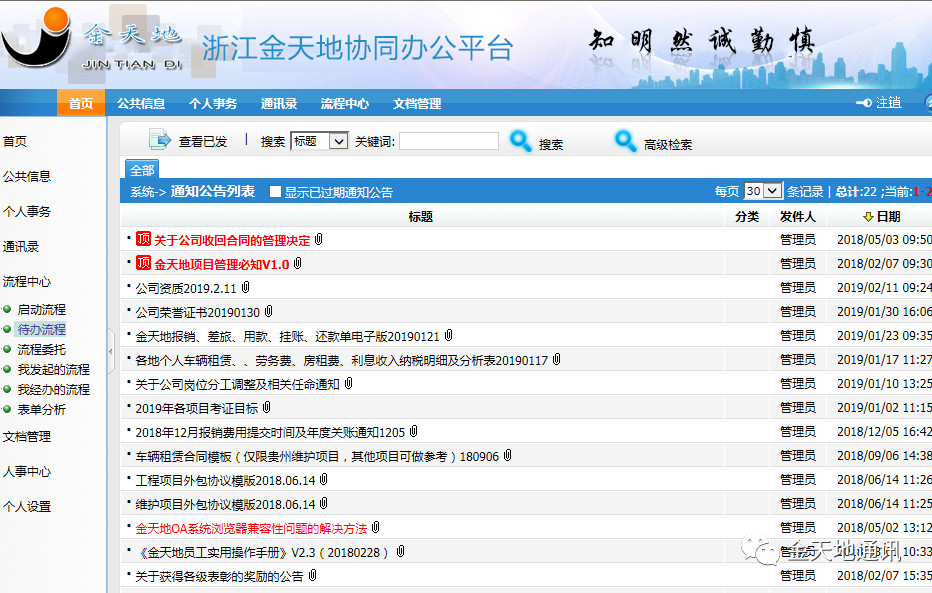The height and width of the screenshot is (593, 932).
Task: Click the 注销 logout icon
Action: (x=864, y=103)
